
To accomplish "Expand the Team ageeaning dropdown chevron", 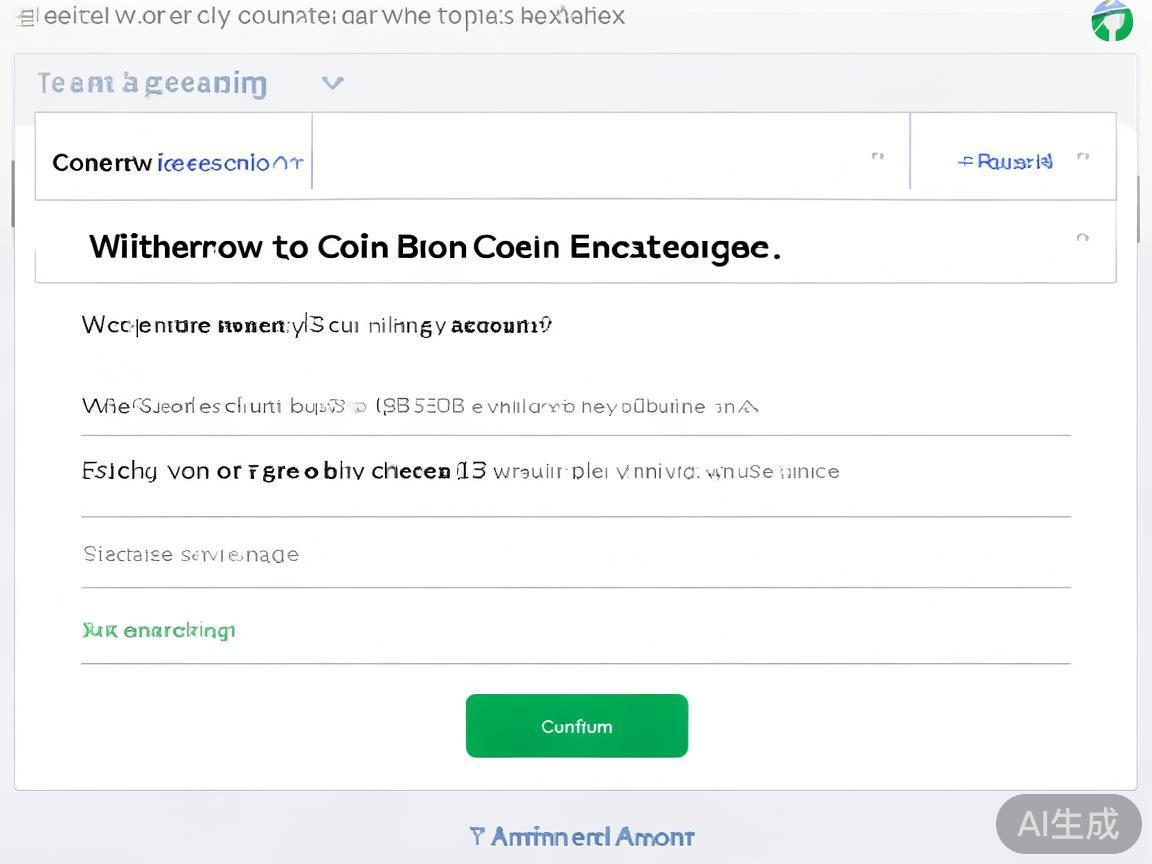I will 332,83.
